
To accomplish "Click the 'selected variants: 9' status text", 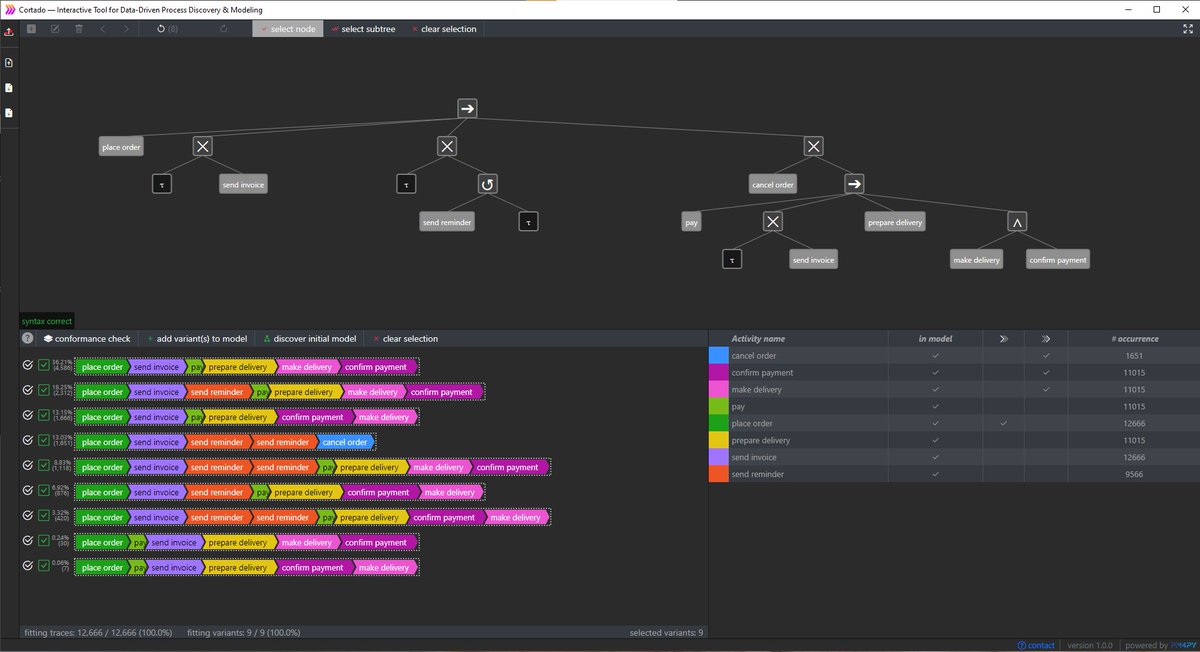I will tap(667, 633).
